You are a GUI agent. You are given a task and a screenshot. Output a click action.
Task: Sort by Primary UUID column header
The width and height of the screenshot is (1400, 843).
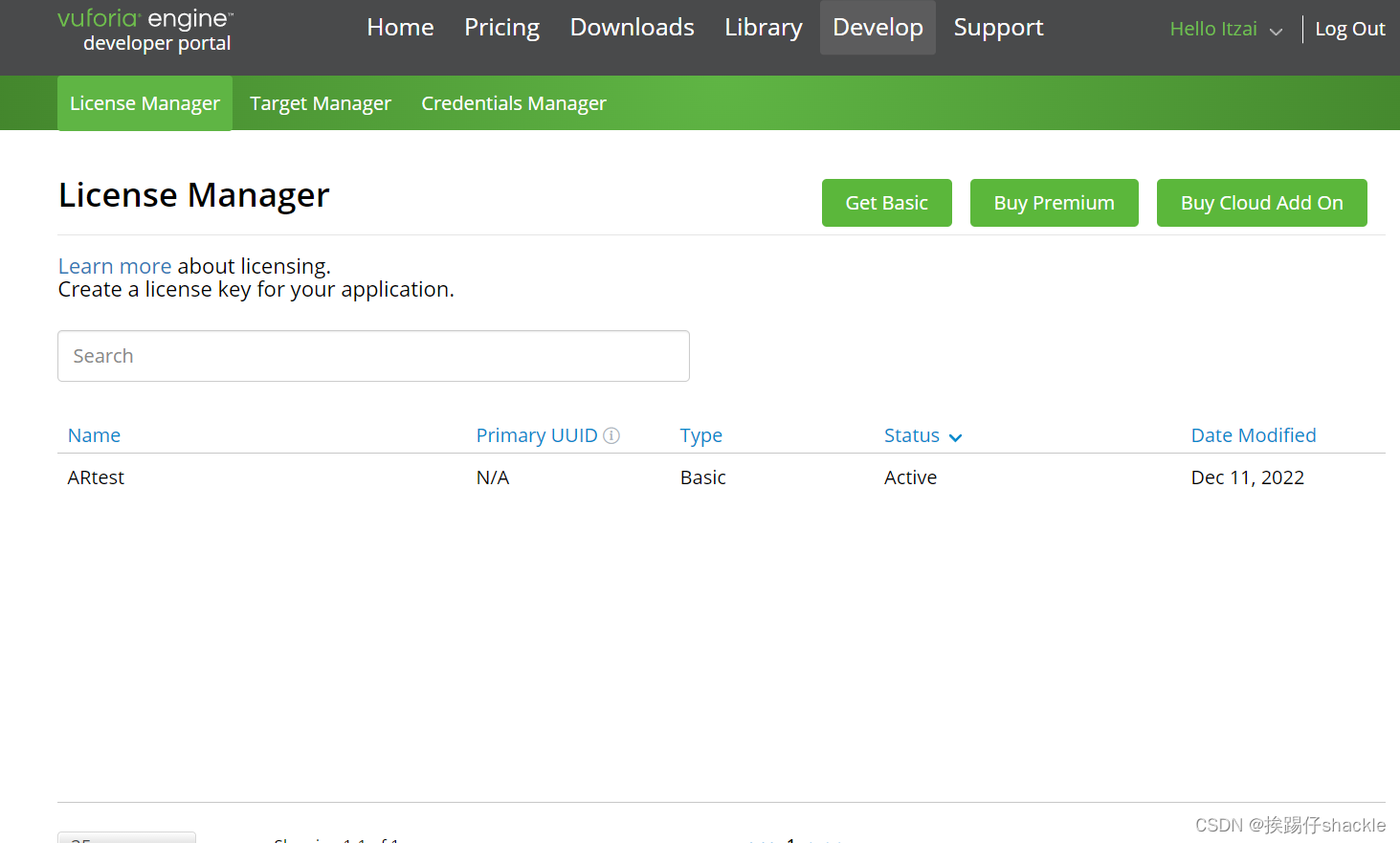point(537,435)
